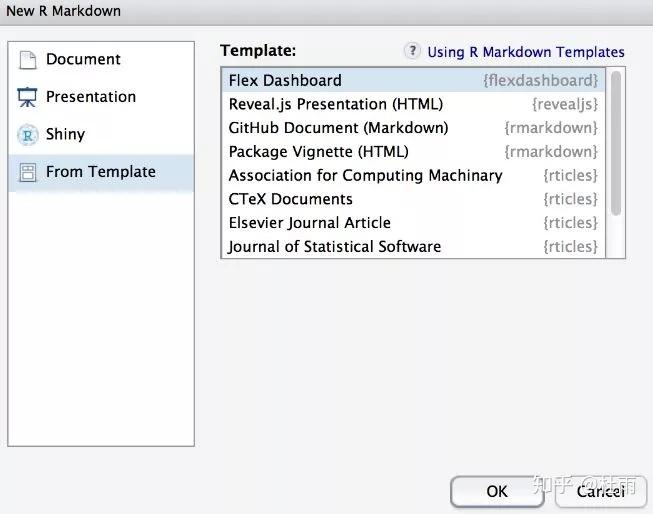Click the template list scrollbar
The height and width of the screenshot is (514, 653).
tap(616, 140)
